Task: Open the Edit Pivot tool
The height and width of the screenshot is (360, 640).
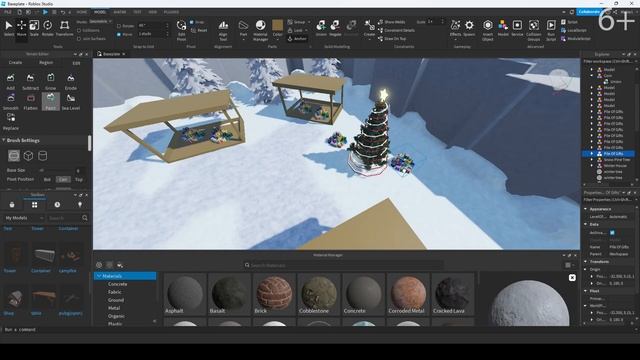Action: coord(181,30)
